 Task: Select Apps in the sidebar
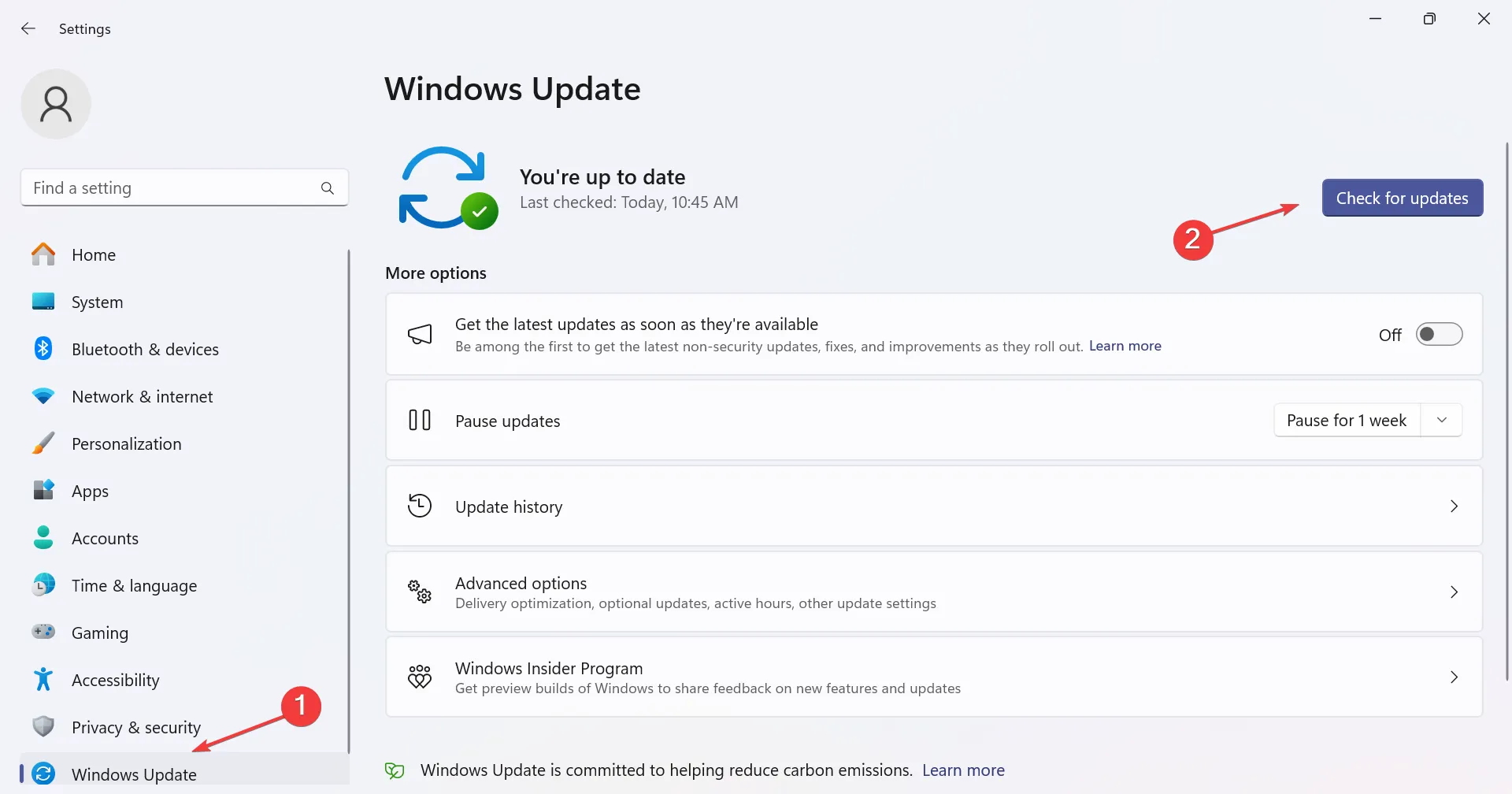[x=184, y=491]
